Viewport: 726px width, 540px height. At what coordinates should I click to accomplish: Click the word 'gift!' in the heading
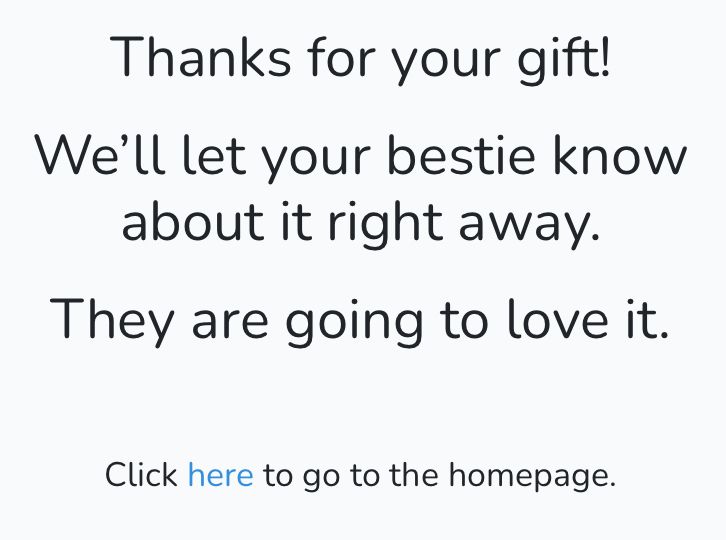[564, 60]
